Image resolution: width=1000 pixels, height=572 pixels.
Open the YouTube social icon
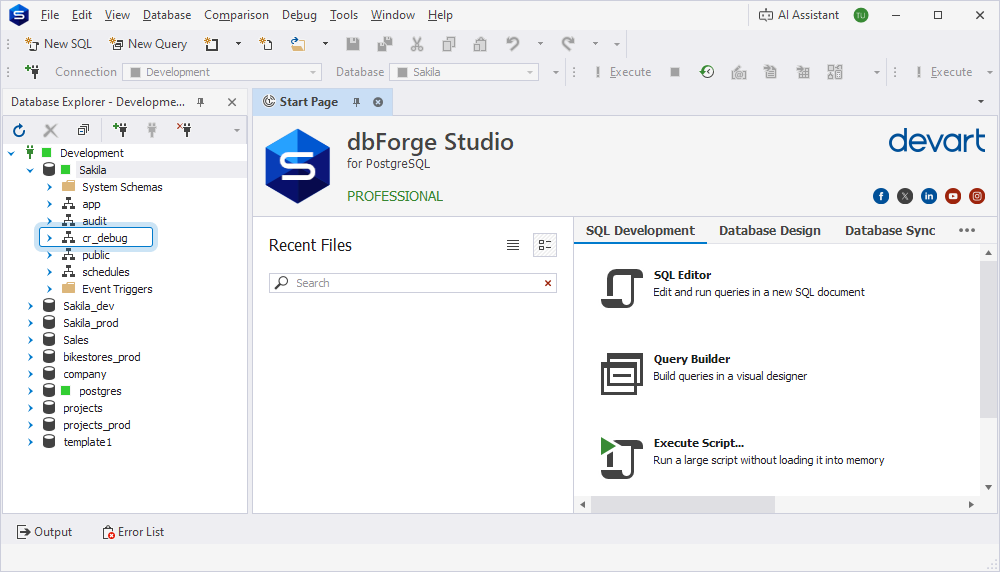click(x=953, y=196)
